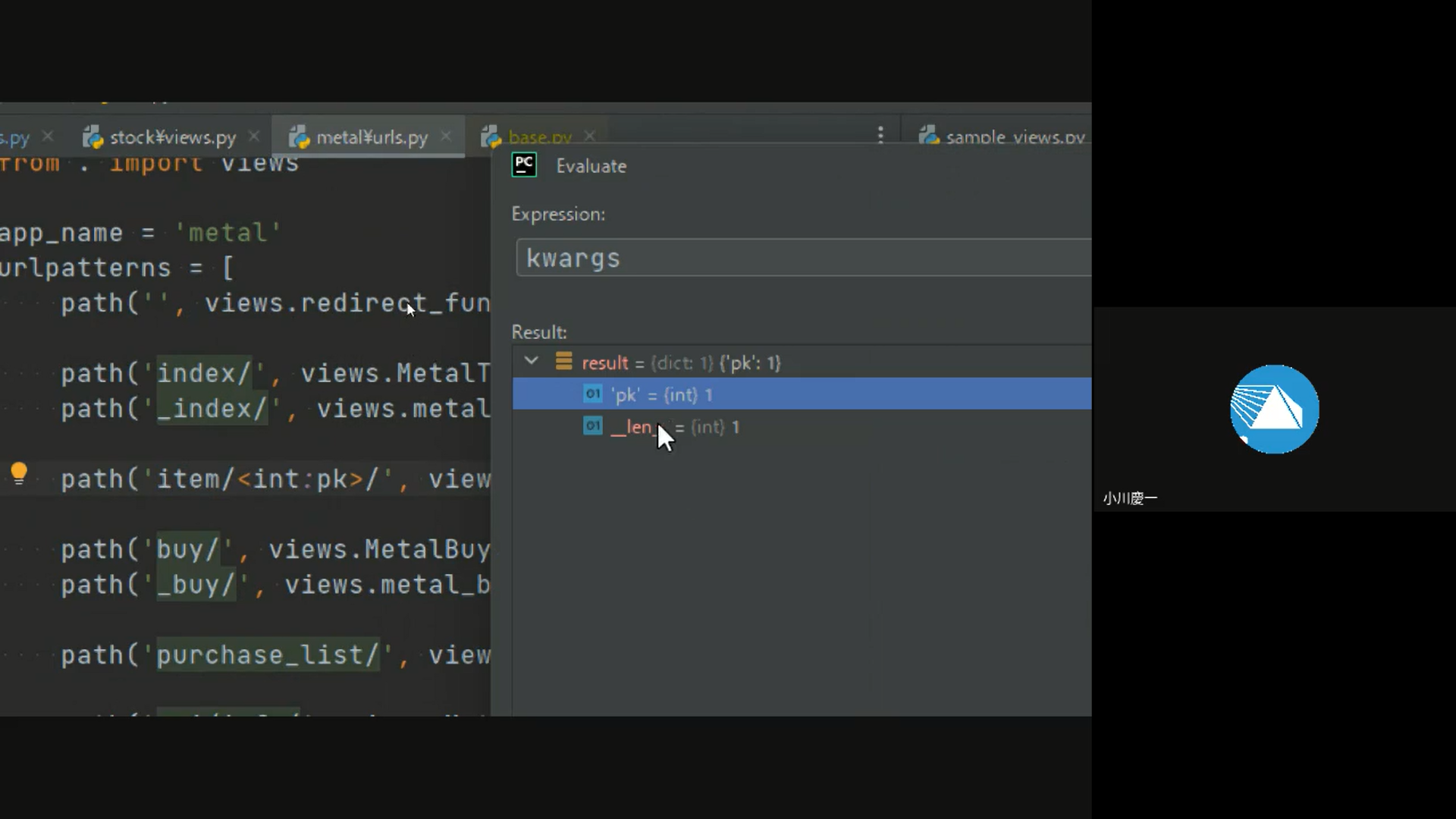Click the intention lightbulb icon in the gutter
The width and height of the screenshot is (1456, 819).
click(19, 473)
